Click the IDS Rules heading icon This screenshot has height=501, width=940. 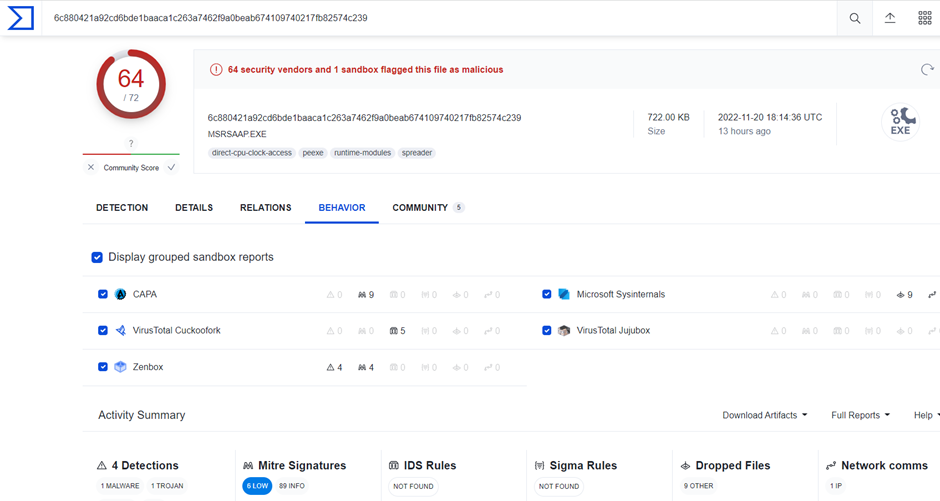point(394,466)
